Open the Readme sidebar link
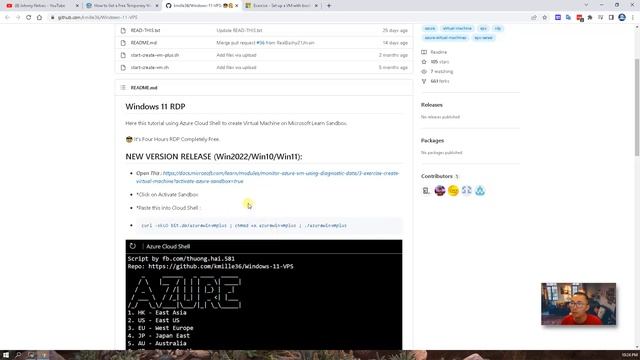Image resolution: width=640 pixels, height=360 pixels. click(x=438, y=52)
